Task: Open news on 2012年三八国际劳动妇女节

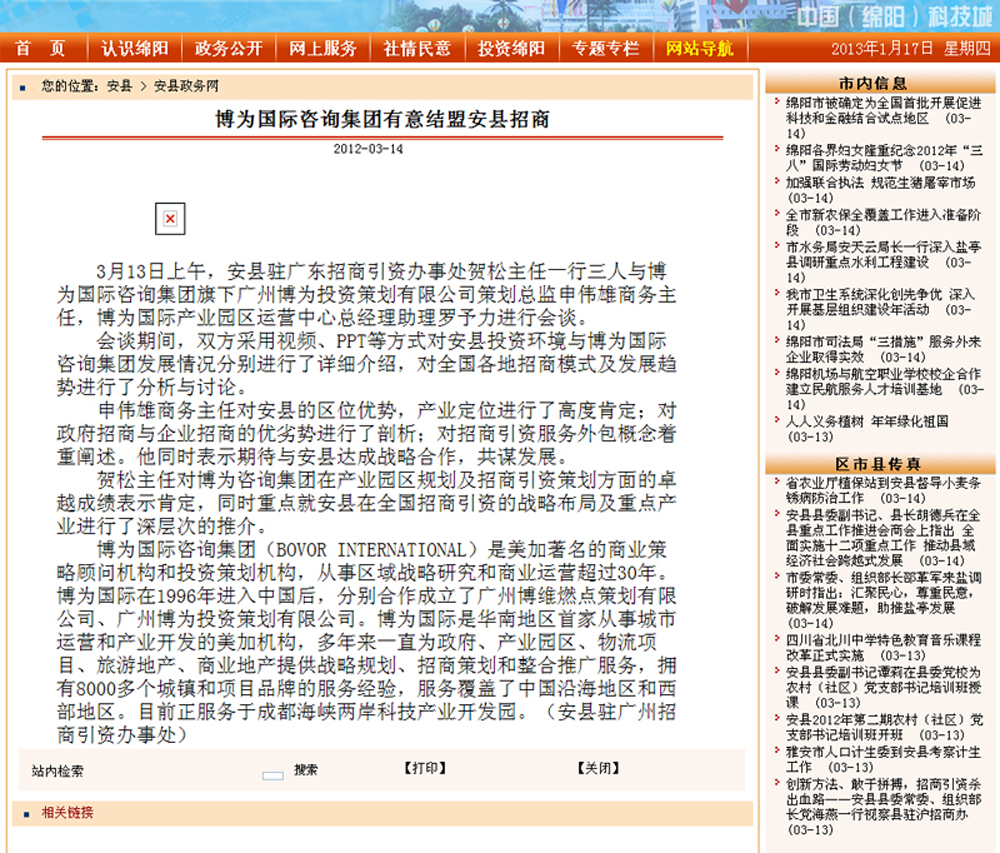Action: coord(883,158)
